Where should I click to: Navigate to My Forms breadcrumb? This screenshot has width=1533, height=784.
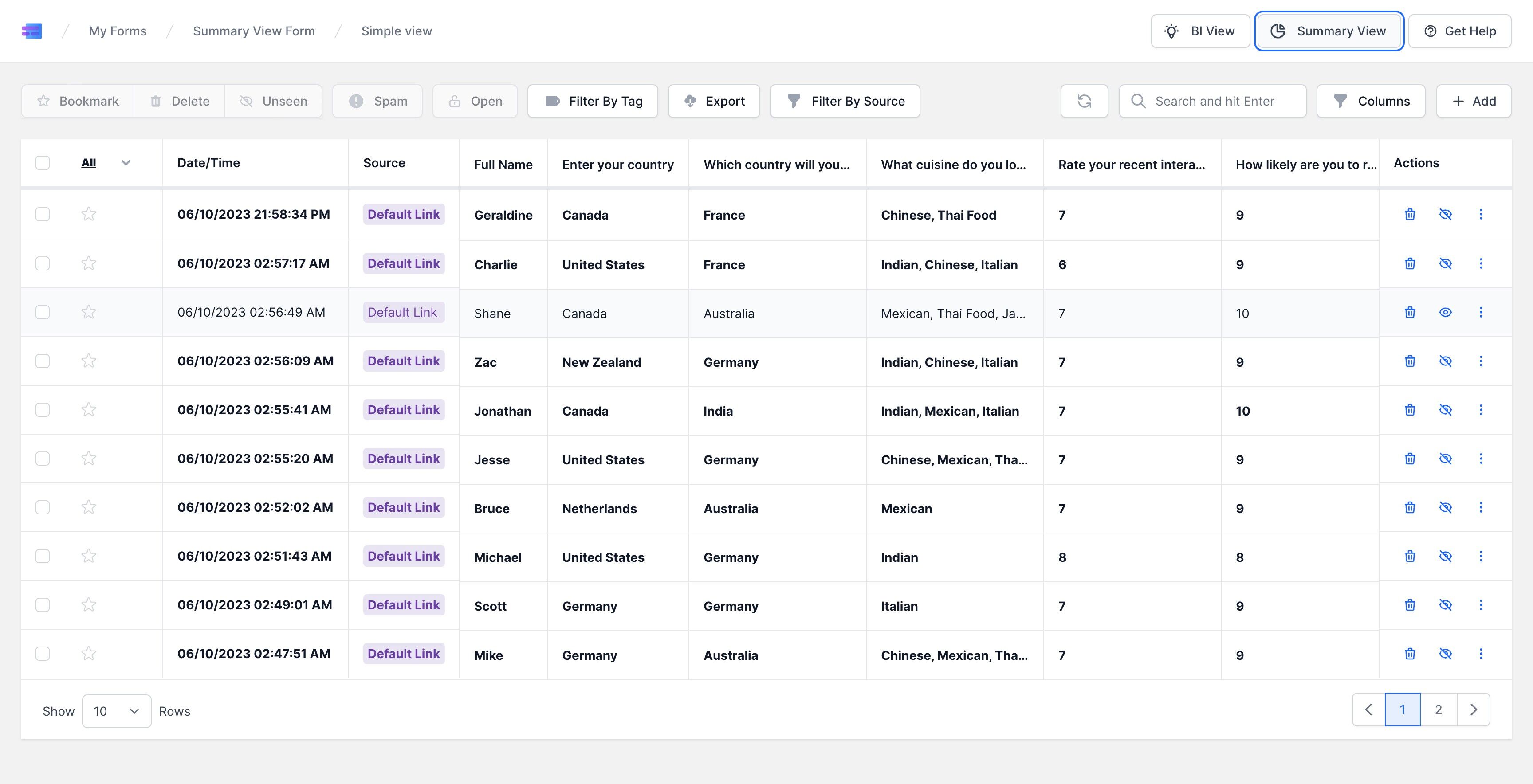(117, 31)
